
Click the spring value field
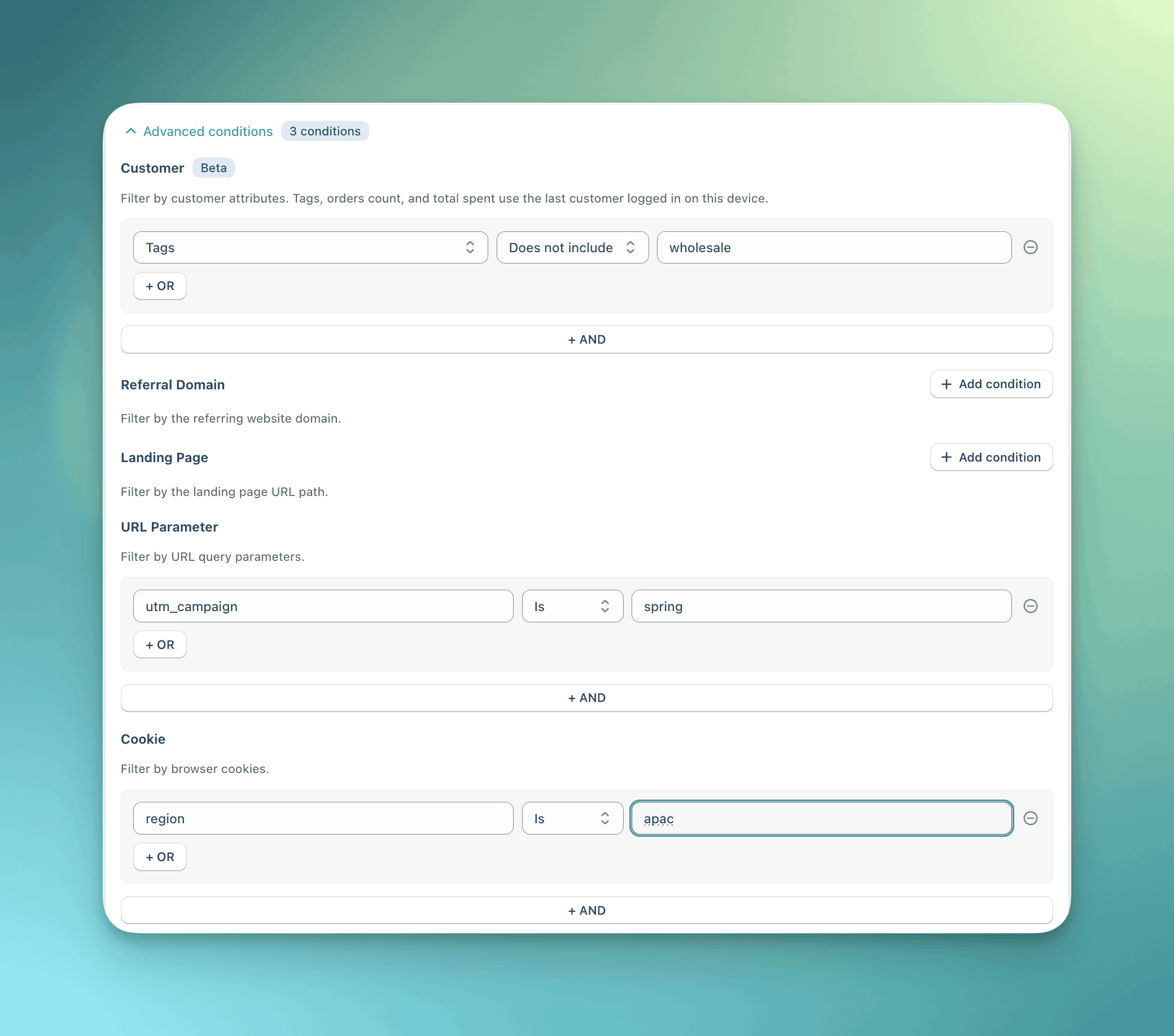coord(821,606)
